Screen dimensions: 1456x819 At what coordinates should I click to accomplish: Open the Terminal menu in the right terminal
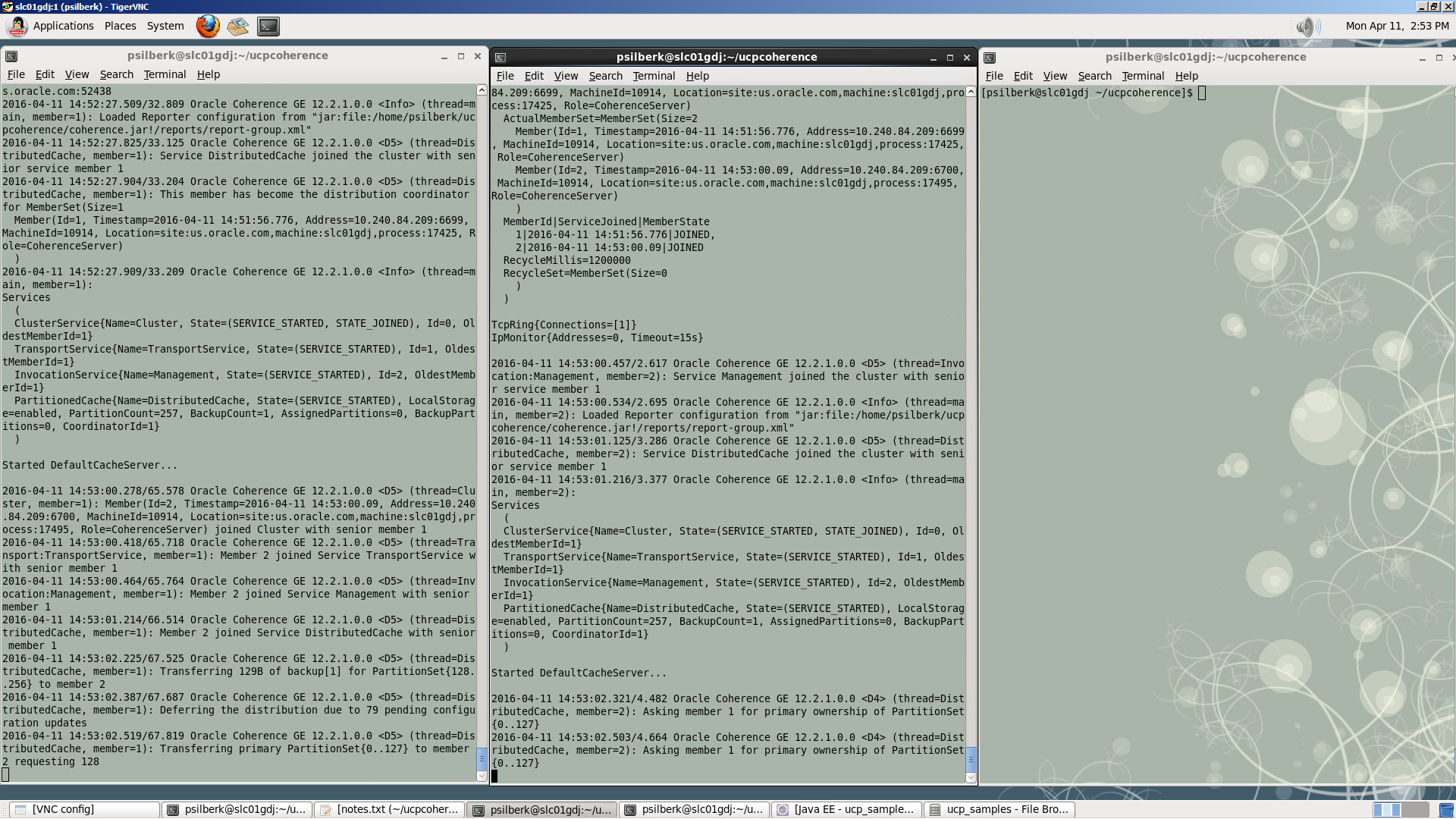tap(1143, 76)
